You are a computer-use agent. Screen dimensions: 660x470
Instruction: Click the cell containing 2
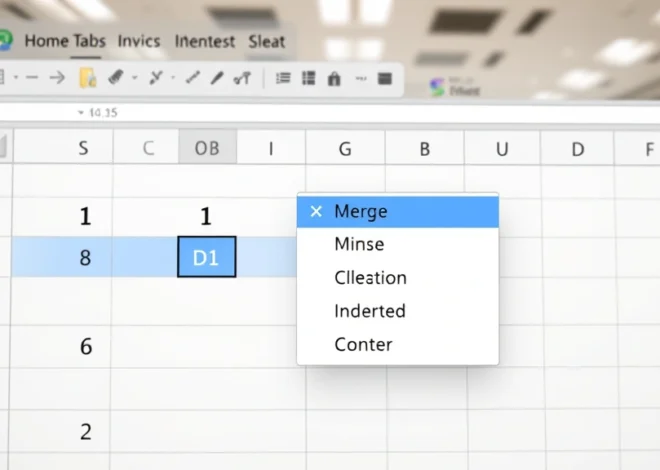pos(60,432)
